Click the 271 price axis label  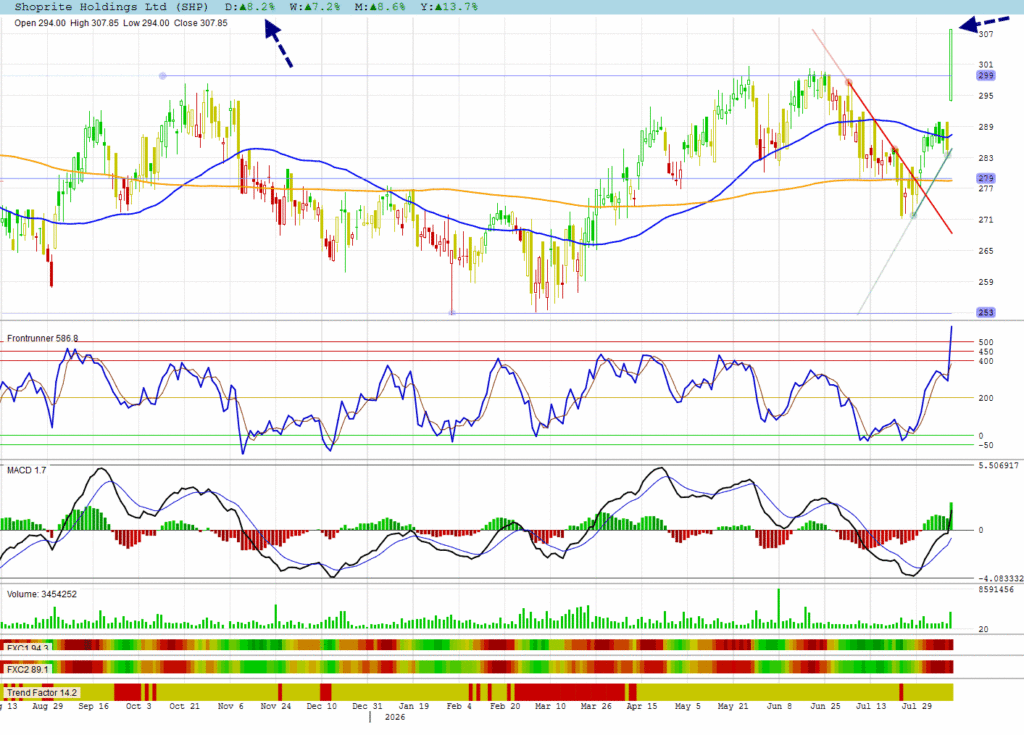[985, 220]
